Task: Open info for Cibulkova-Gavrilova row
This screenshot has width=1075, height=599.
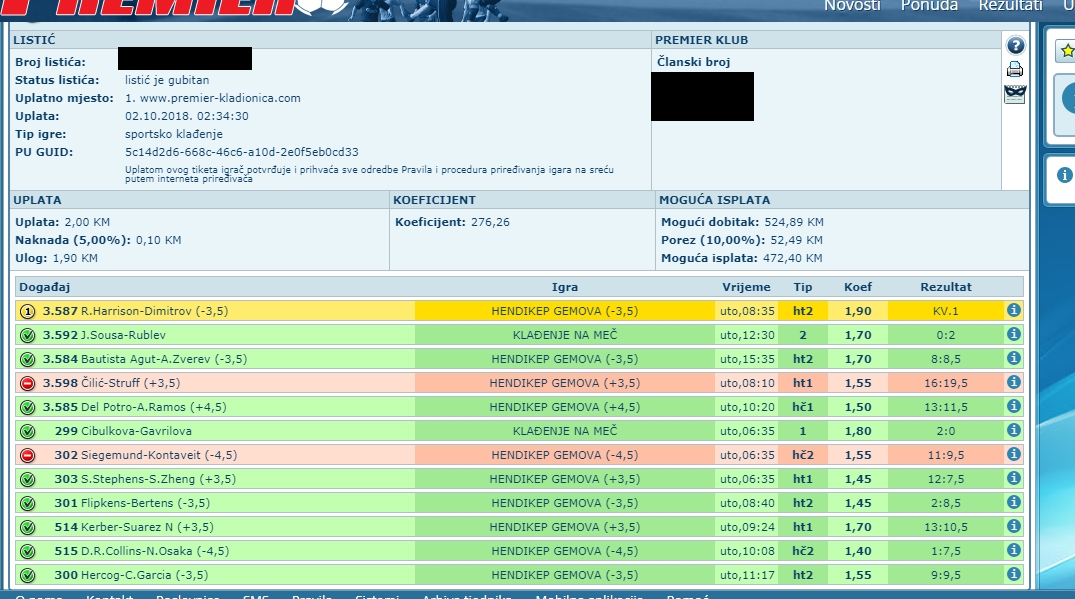Action: tap(1013, 430)
